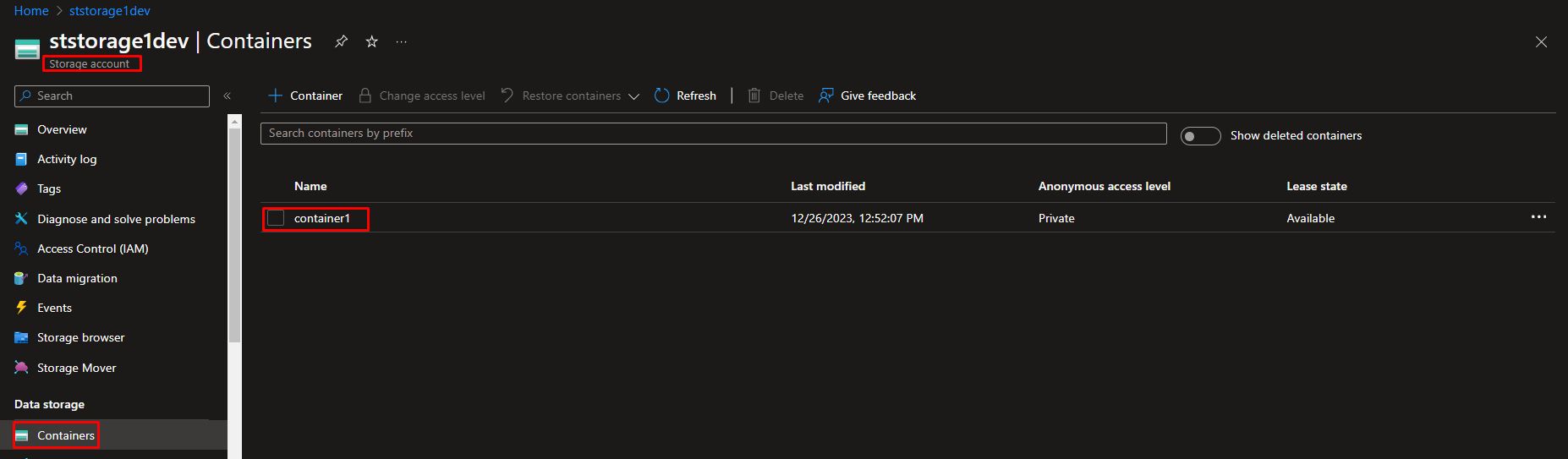
Task: Add ststorage1dev to favorites with star
Action: tap(371, 41)
